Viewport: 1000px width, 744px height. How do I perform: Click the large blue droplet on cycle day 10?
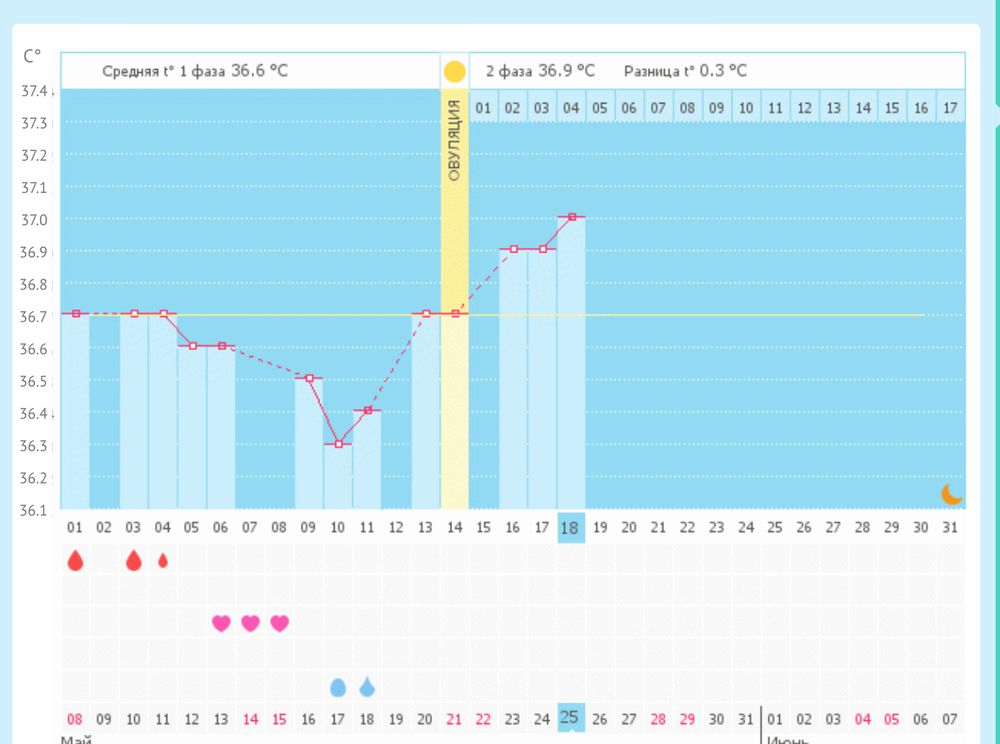[x=338, y=687]
